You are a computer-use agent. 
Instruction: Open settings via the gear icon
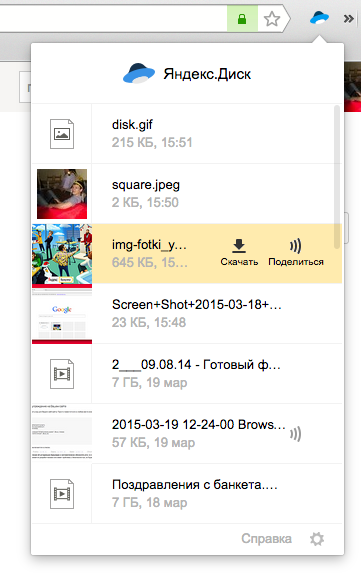pos(317,539)
